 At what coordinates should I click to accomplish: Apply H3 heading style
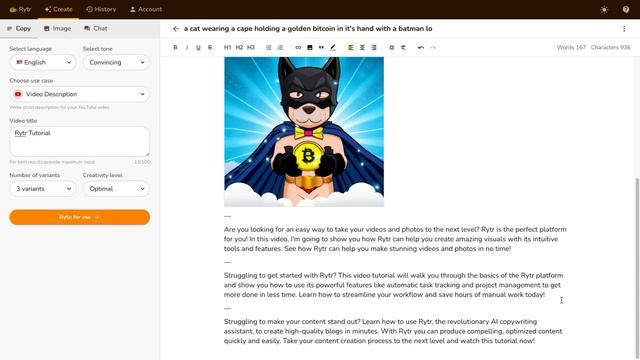251,47
